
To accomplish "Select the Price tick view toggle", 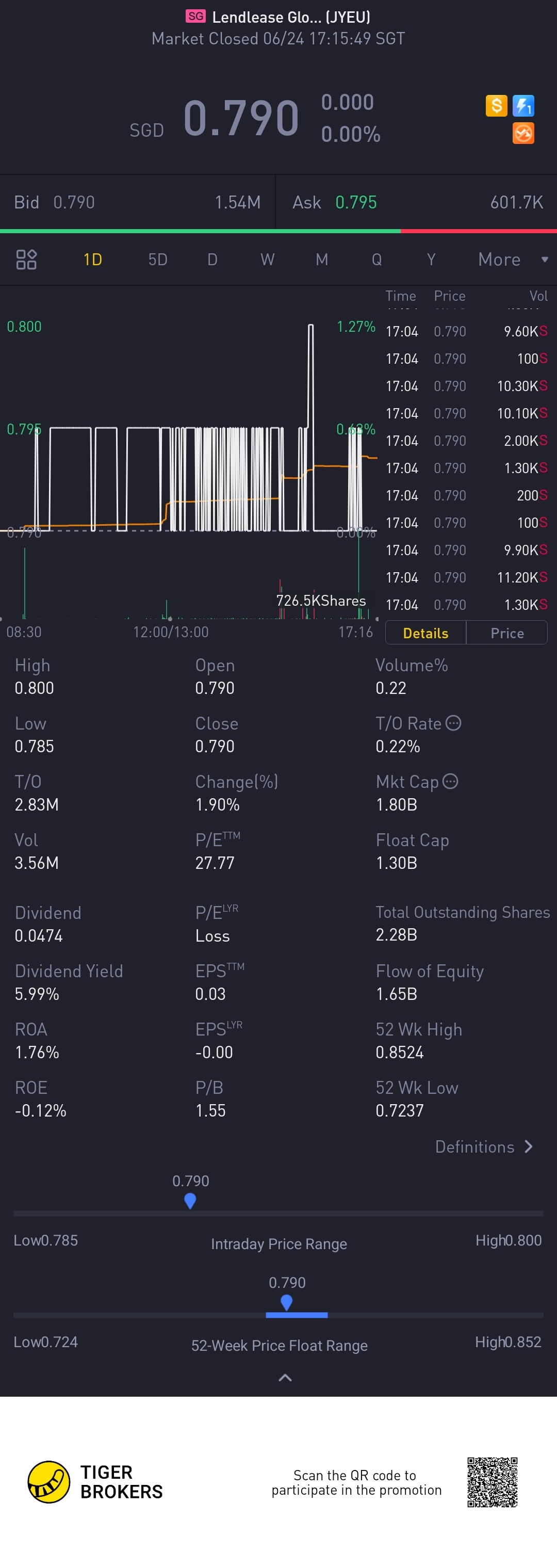I will click(507, 633).
